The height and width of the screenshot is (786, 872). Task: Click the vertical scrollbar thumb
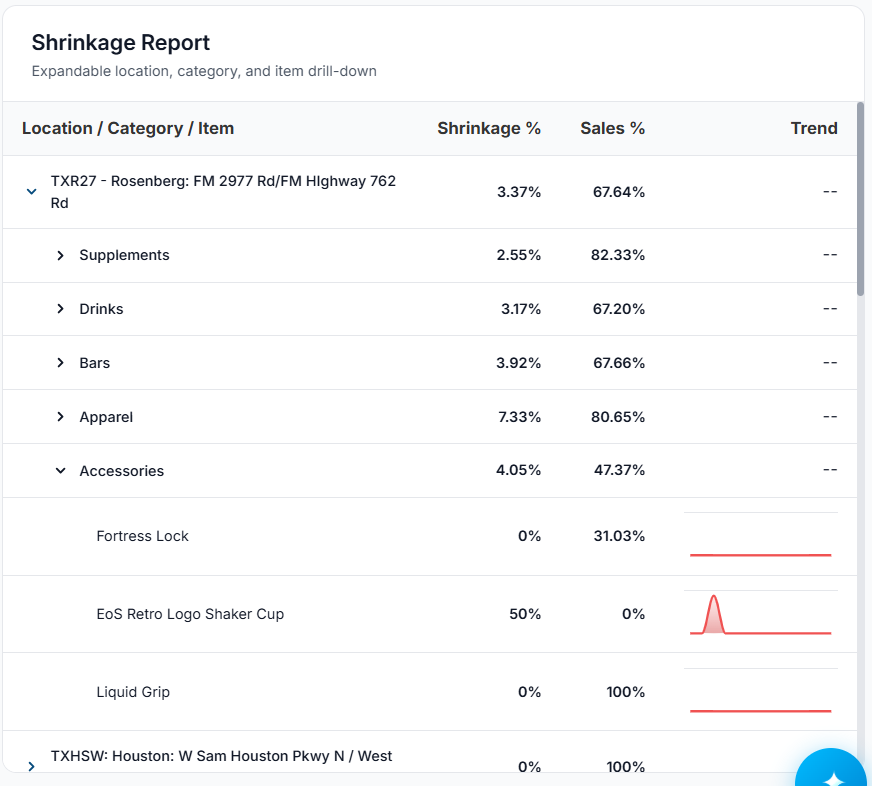tap(860, 199)
